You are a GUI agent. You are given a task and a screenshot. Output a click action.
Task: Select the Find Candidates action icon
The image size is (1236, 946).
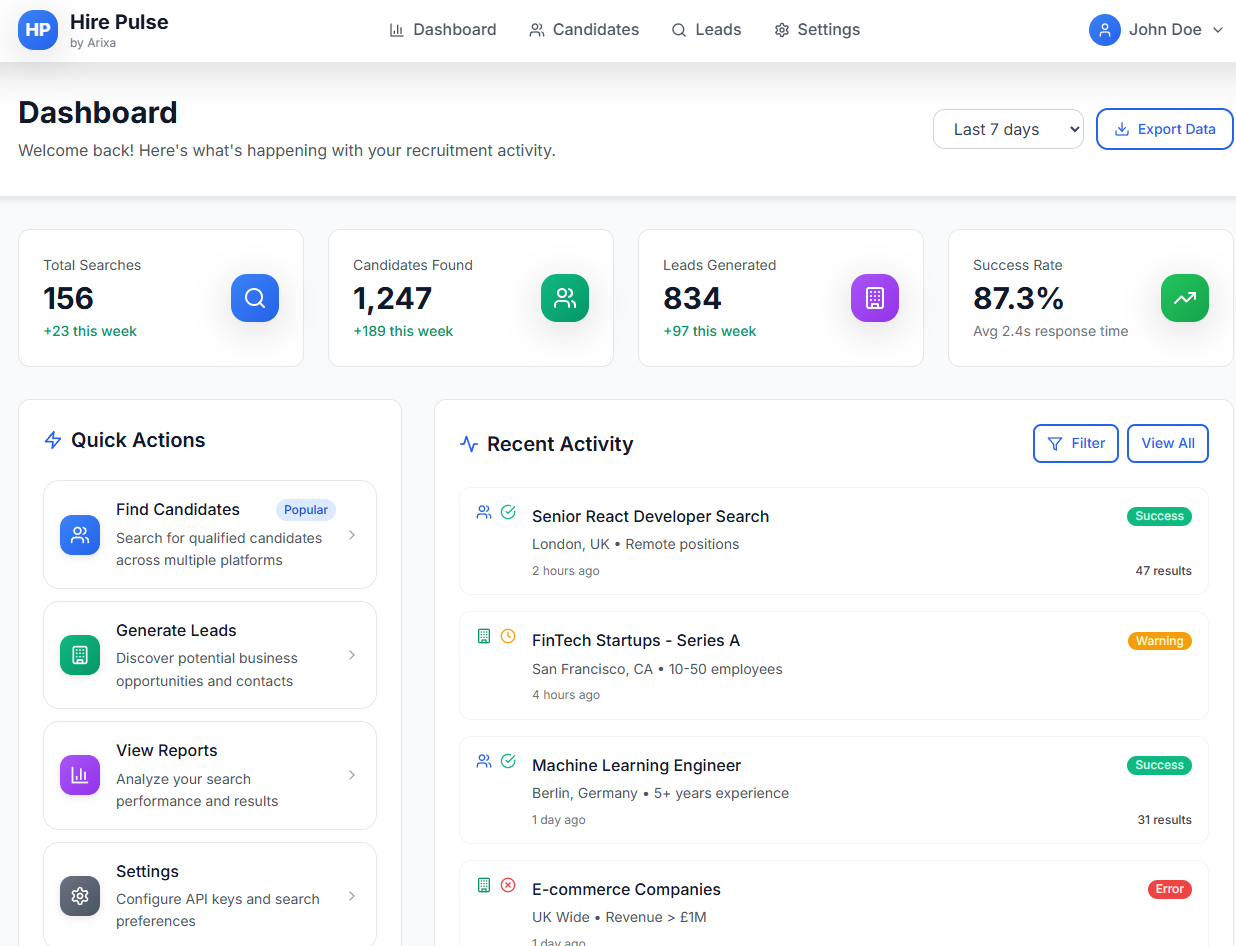click(x=79, y=535)
